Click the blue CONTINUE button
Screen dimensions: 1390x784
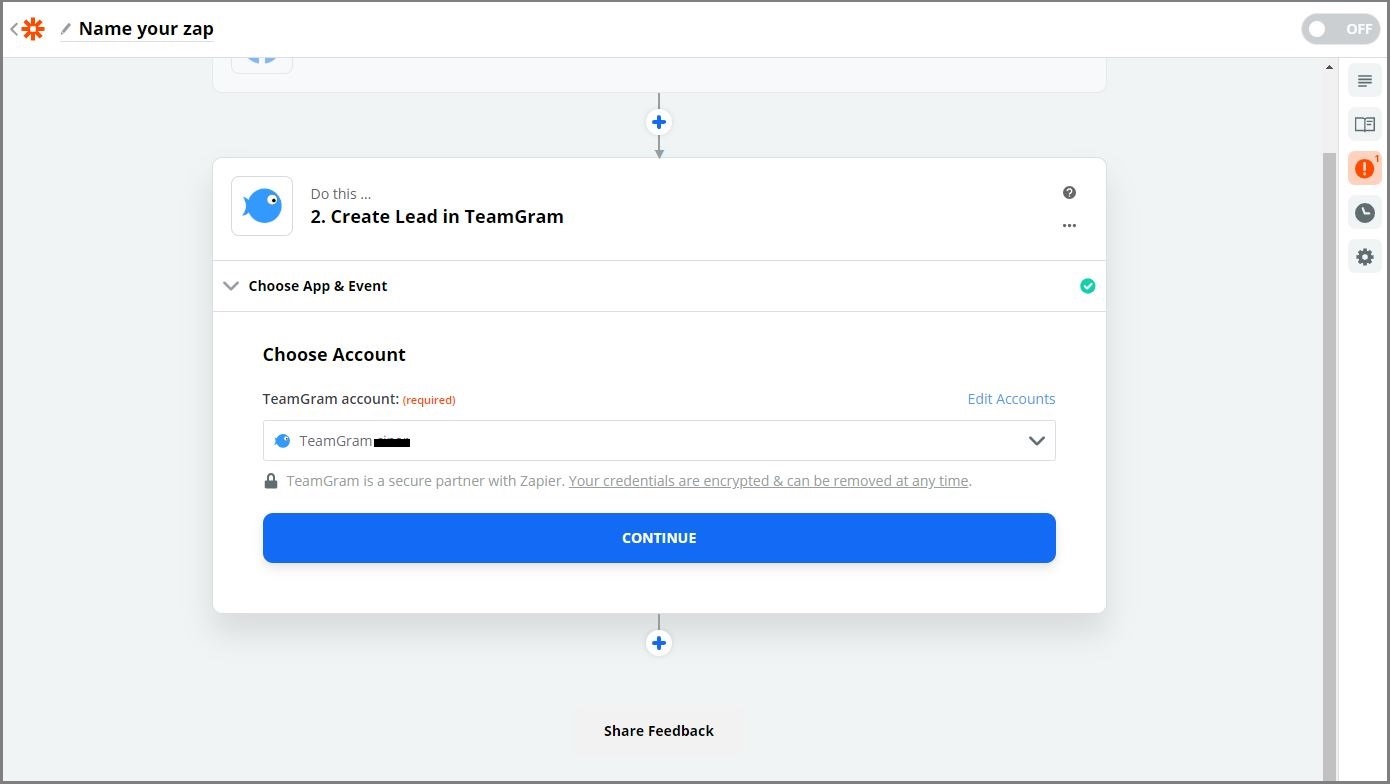point(659,538)
